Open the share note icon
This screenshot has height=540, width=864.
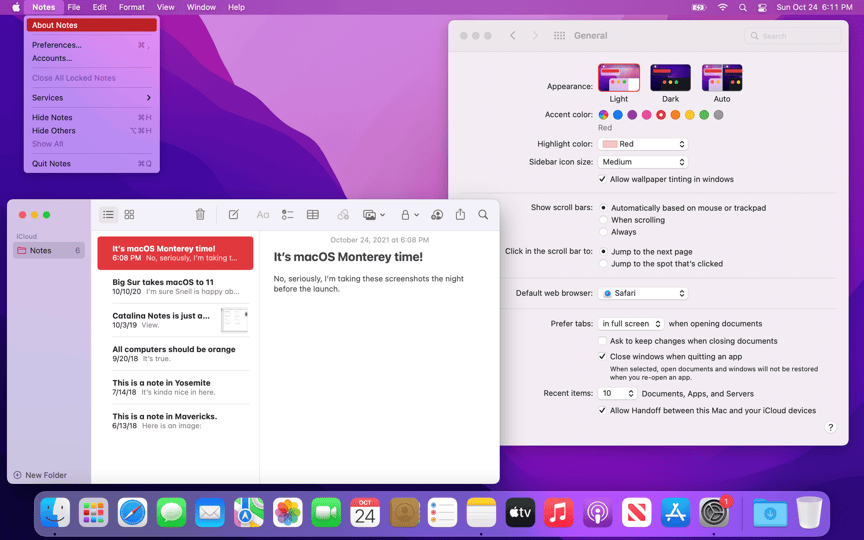click(x=460, y=214)
